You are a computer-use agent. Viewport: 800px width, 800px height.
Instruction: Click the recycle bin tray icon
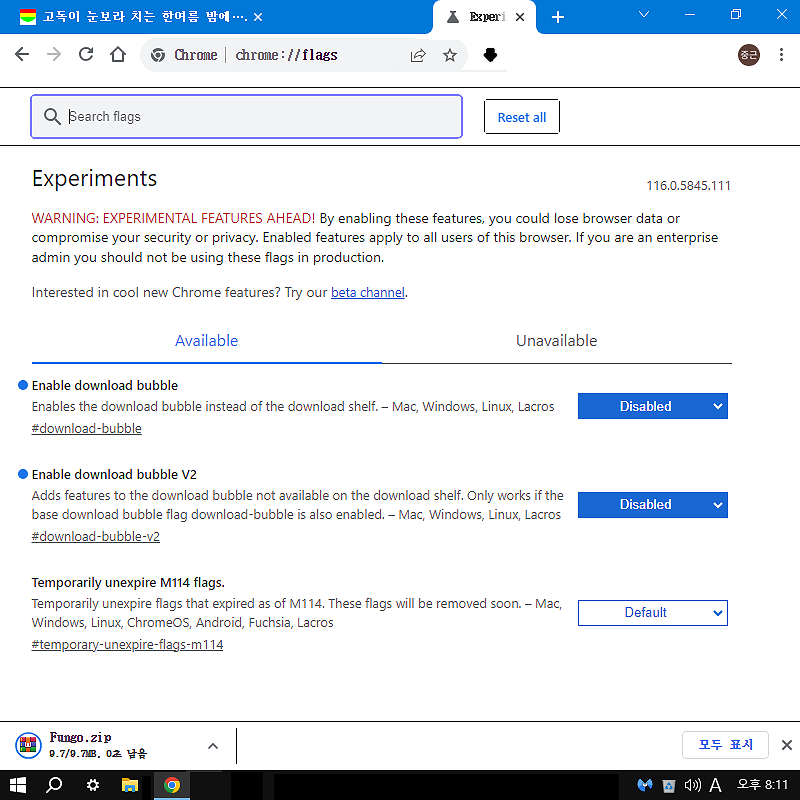(x=668, y=785)
